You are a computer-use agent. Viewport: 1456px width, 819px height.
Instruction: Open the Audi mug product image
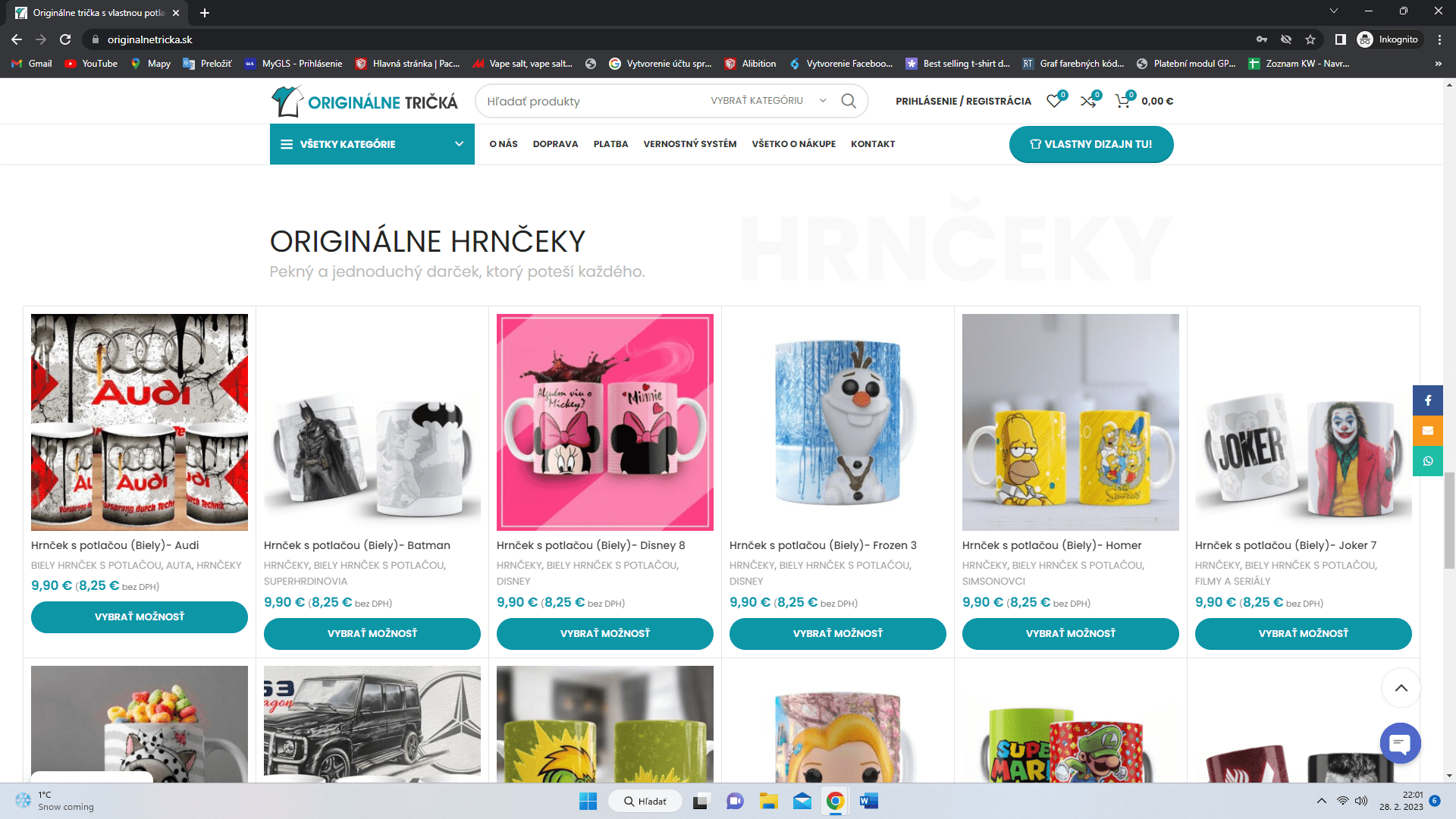pyautogui.click(x=140, y=422)
